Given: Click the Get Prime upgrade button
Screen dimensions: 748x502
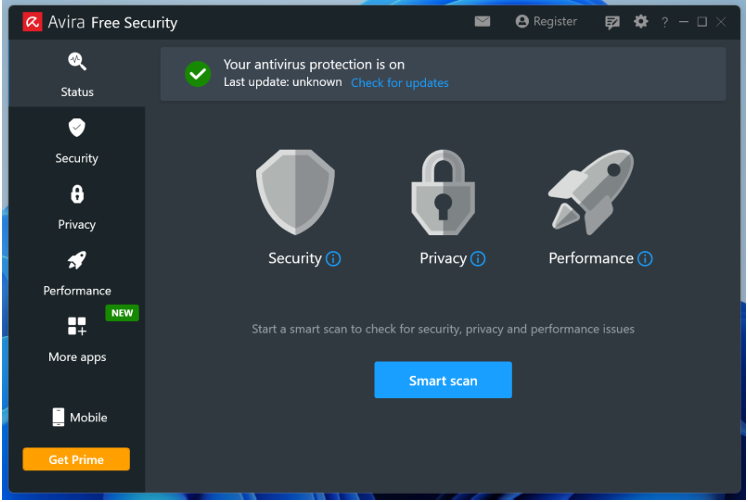Looking at the screenshot, I should (77, 459).
